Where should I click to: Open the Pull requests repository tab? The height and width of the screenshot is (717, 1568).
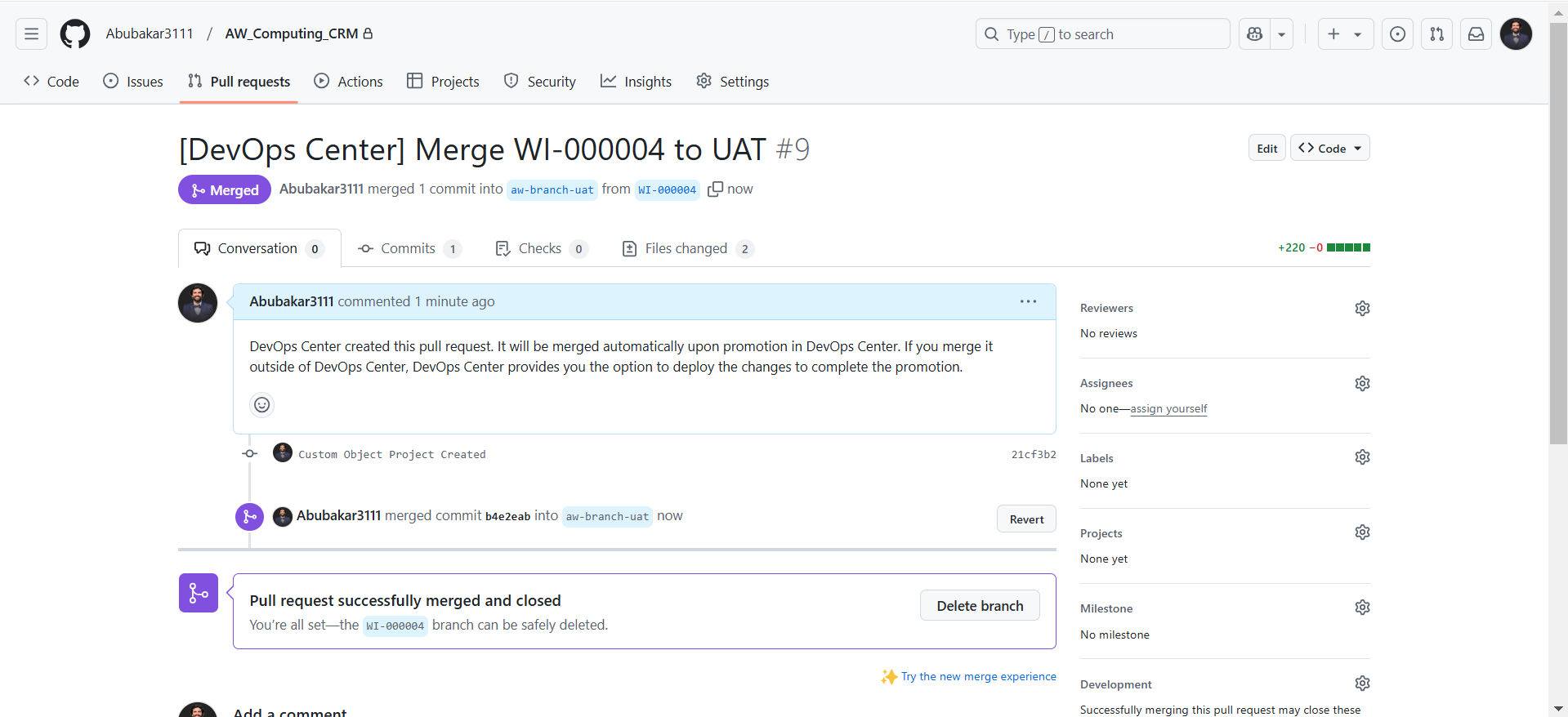[239, 82]
